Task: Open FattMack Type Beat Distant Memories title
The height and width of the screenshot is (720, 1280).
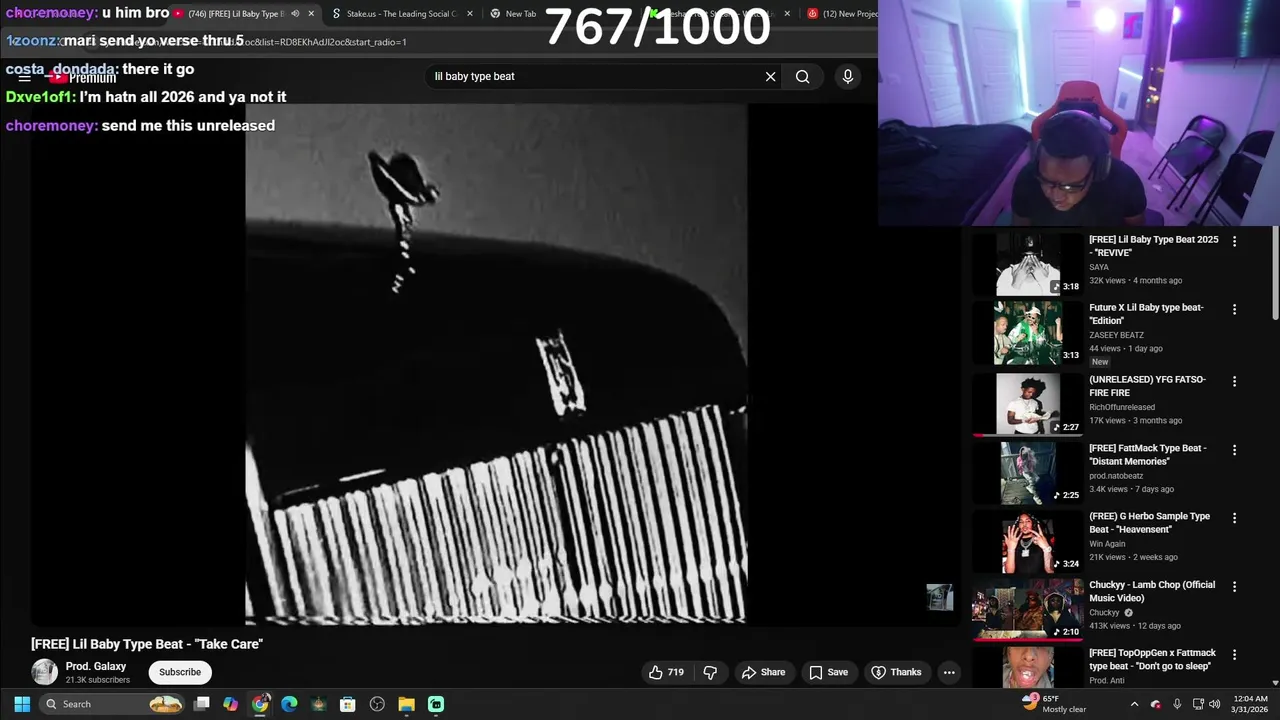Action: 1148,455
